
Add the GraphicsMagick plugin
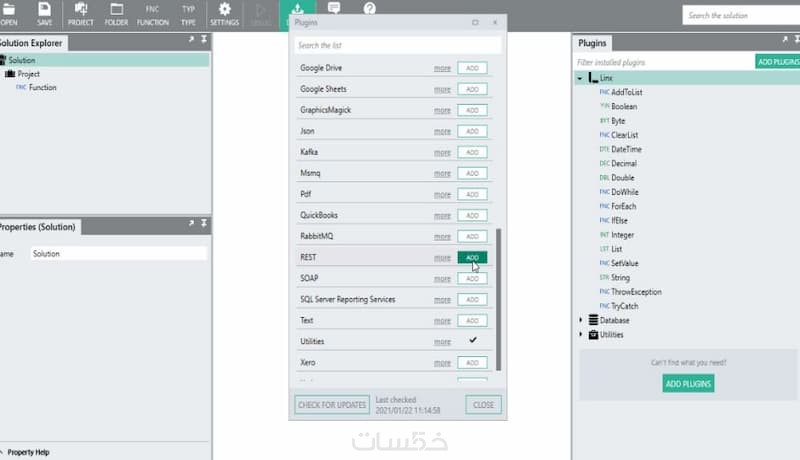[x=472, y=110]
